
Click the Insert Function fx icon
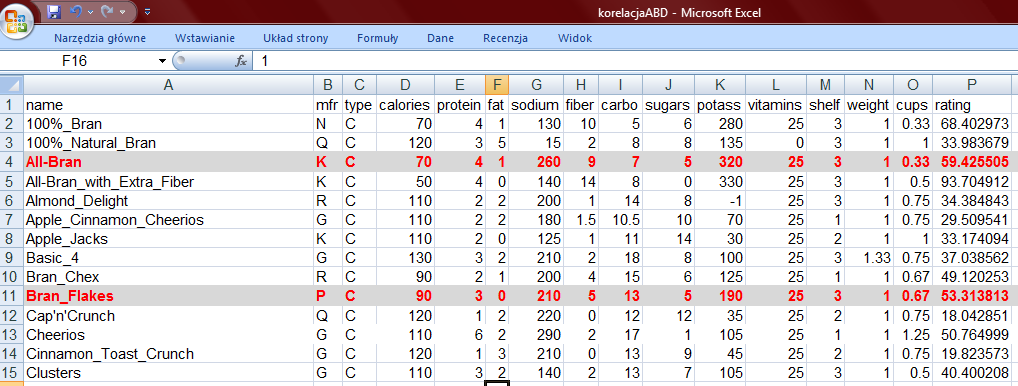point(241,62)
